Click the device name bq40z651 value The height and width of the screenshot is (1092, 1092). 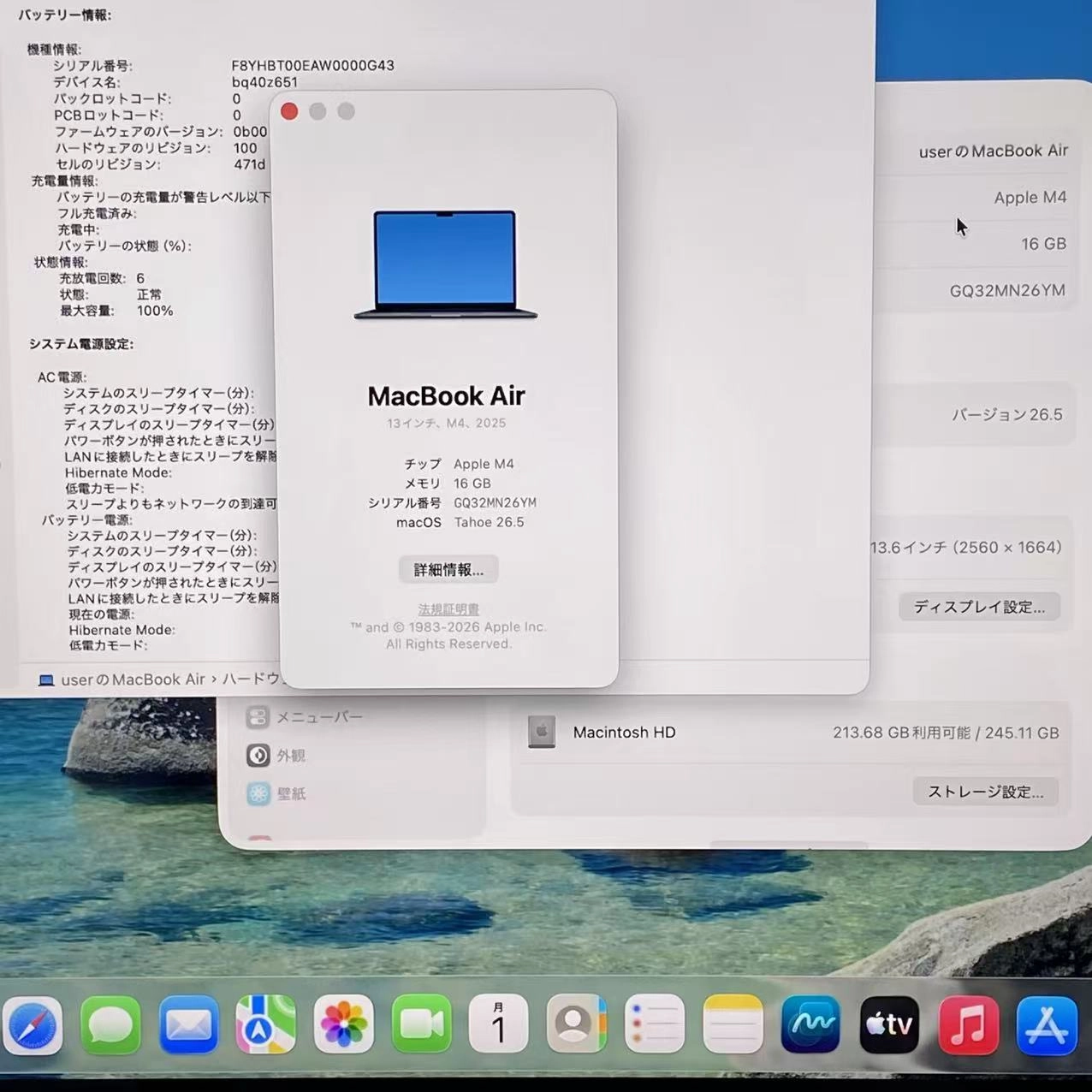point(264,82)
